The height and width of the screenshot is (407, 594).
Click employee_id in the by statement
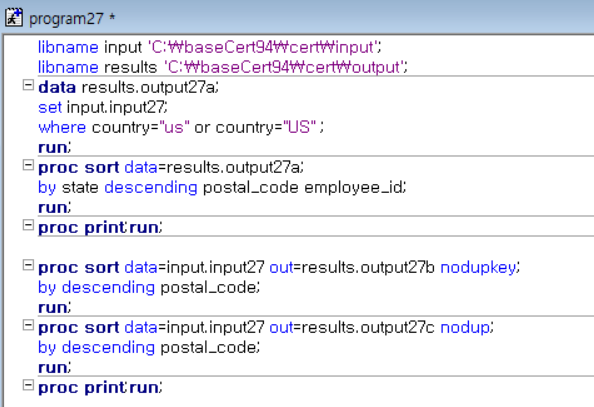[353, 188]
